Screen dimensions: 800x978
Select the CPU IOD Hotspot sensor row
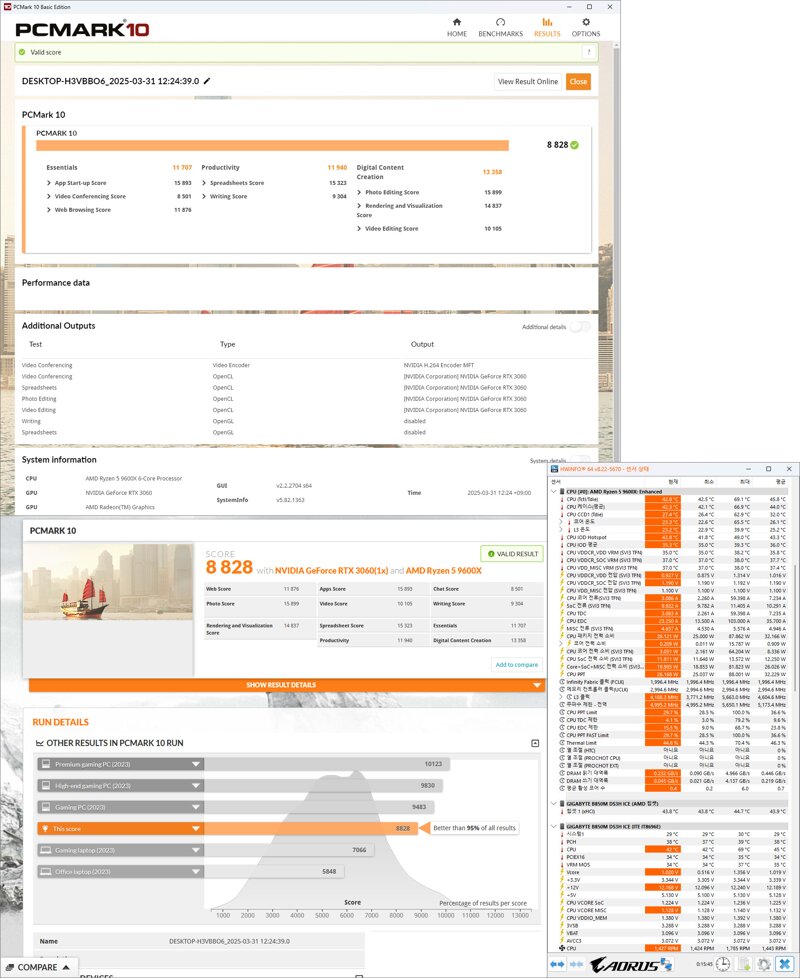673,537
